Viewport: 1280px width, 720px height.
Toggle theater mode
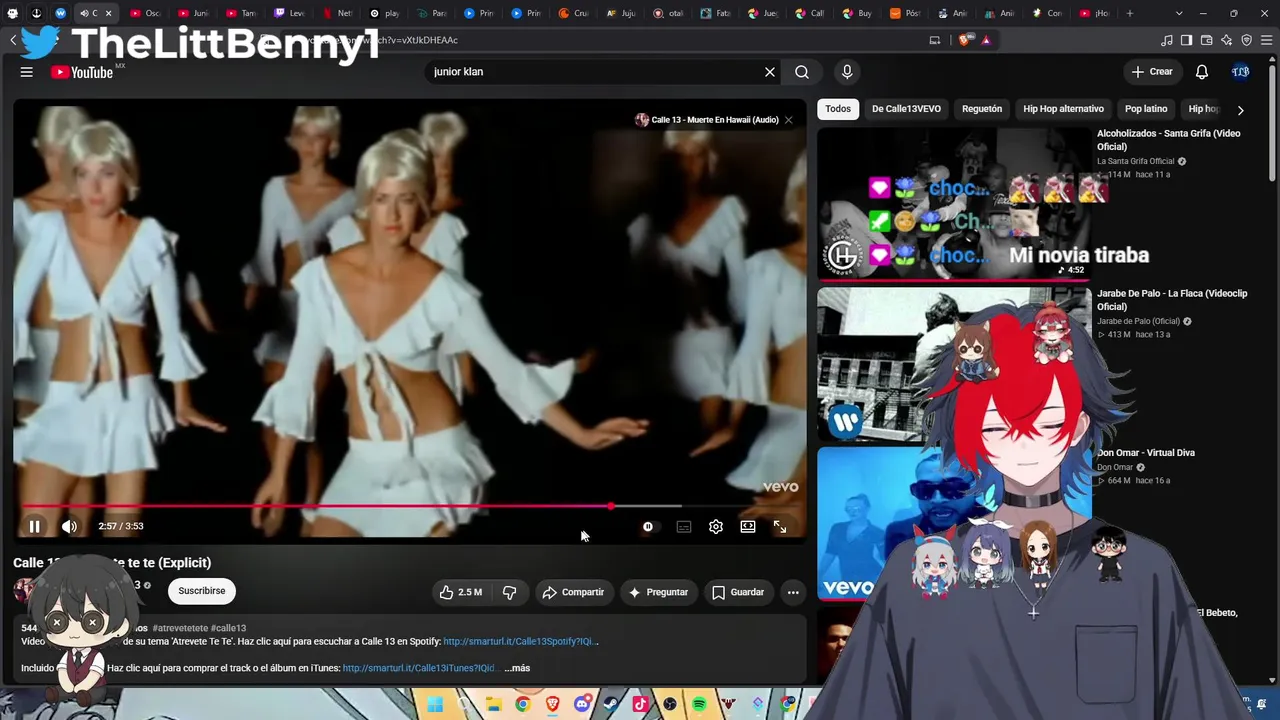click(748, 526)
